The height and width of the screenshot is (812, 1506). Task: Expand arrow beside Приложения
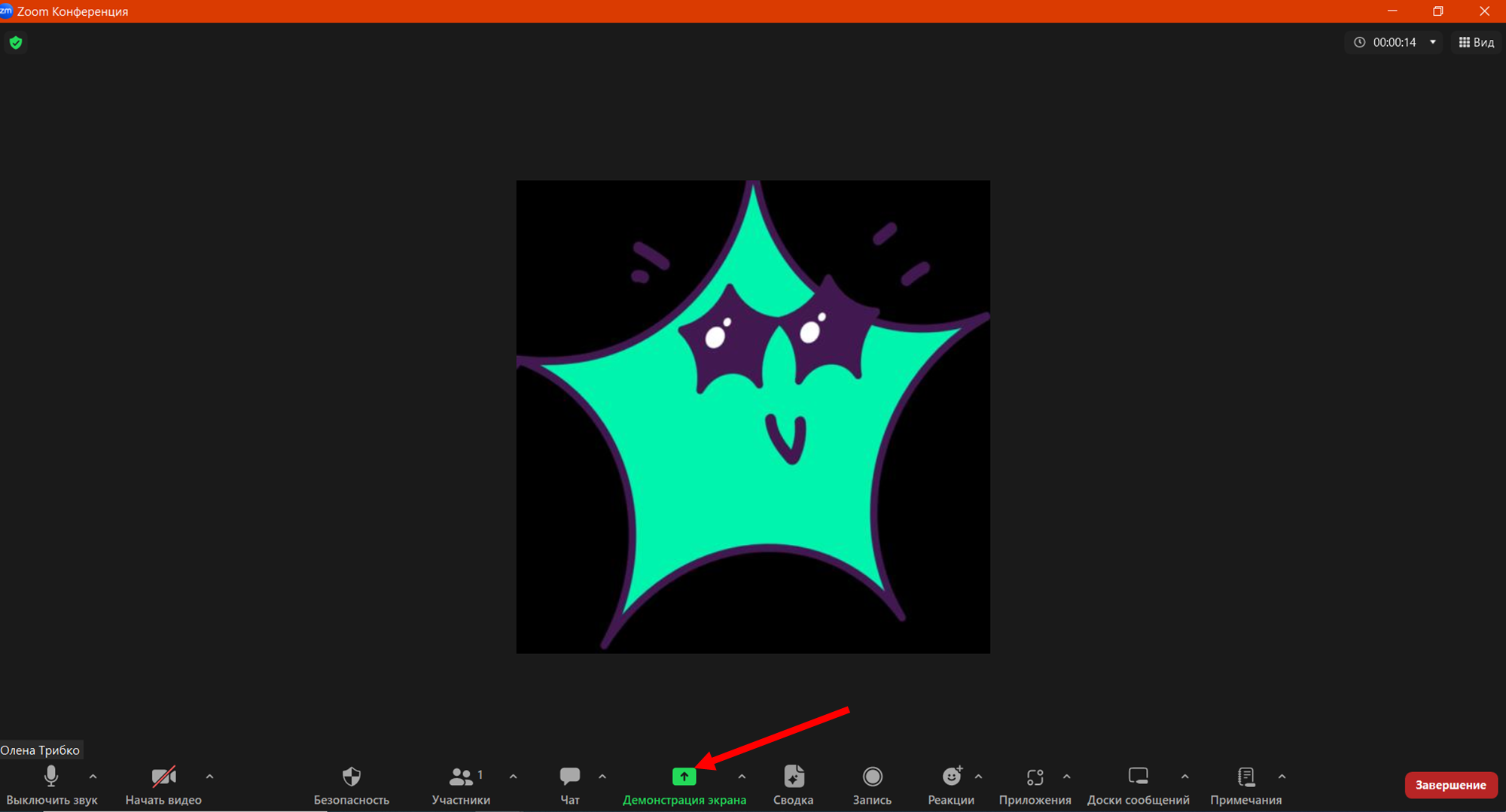(x=1066, y=776)
